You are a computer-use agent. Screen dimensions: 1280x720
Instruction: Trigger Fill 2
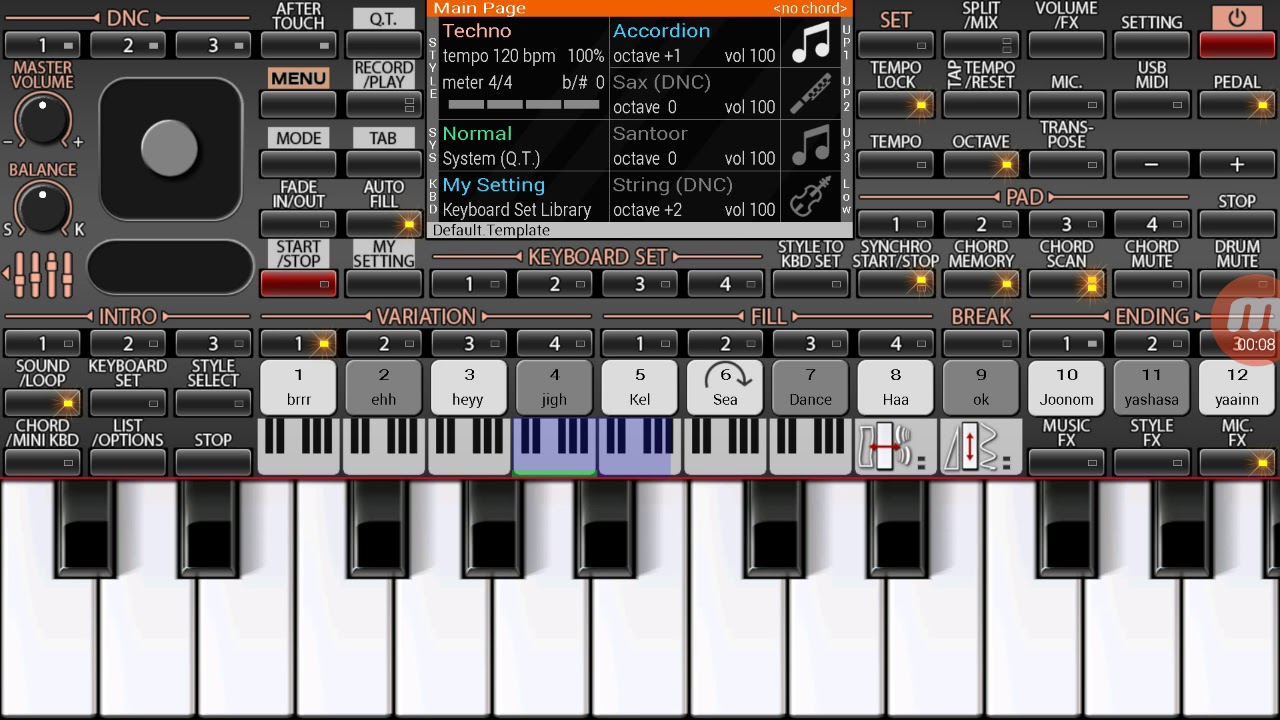coord(725,343)
